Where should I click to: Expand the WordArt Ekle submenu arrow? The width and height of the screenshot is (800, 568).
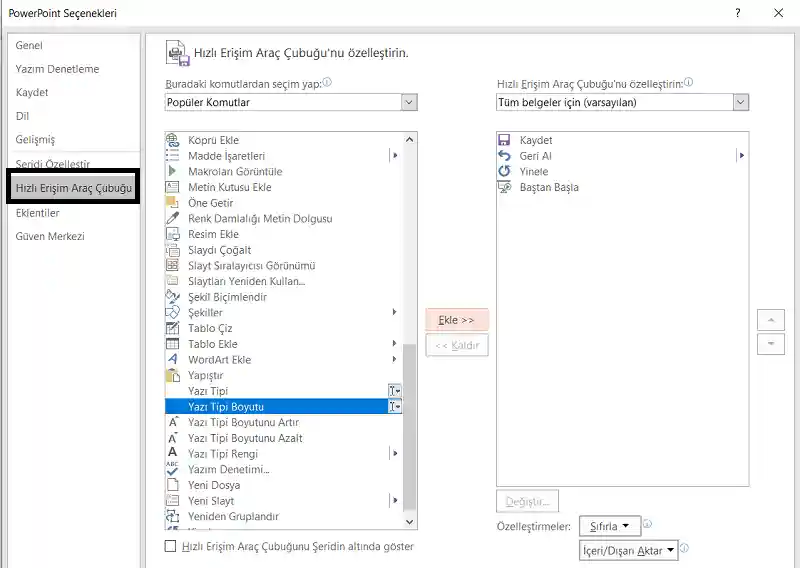pos(394,359)
